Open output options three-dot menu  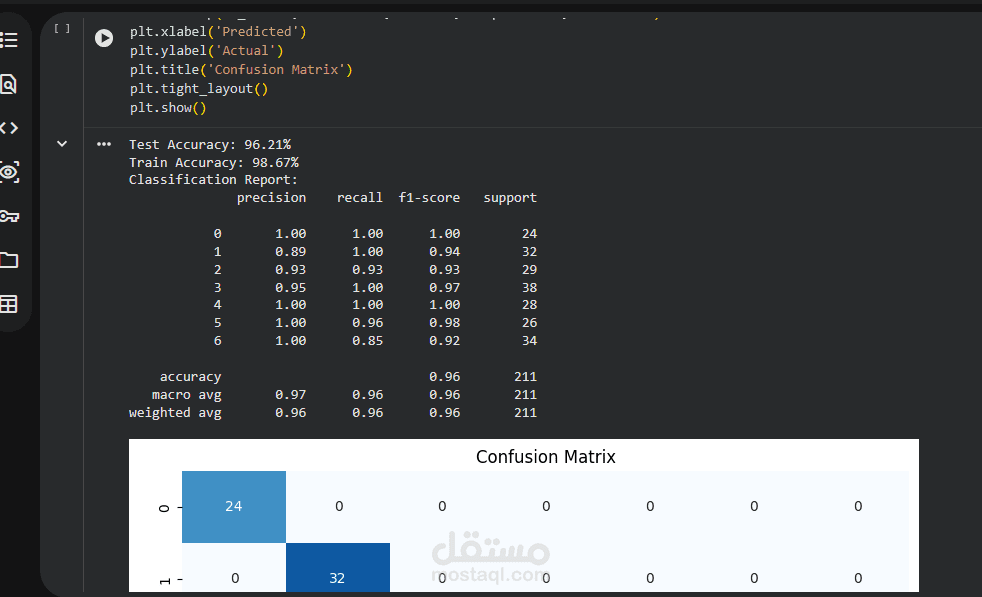[x=103, y=144]
